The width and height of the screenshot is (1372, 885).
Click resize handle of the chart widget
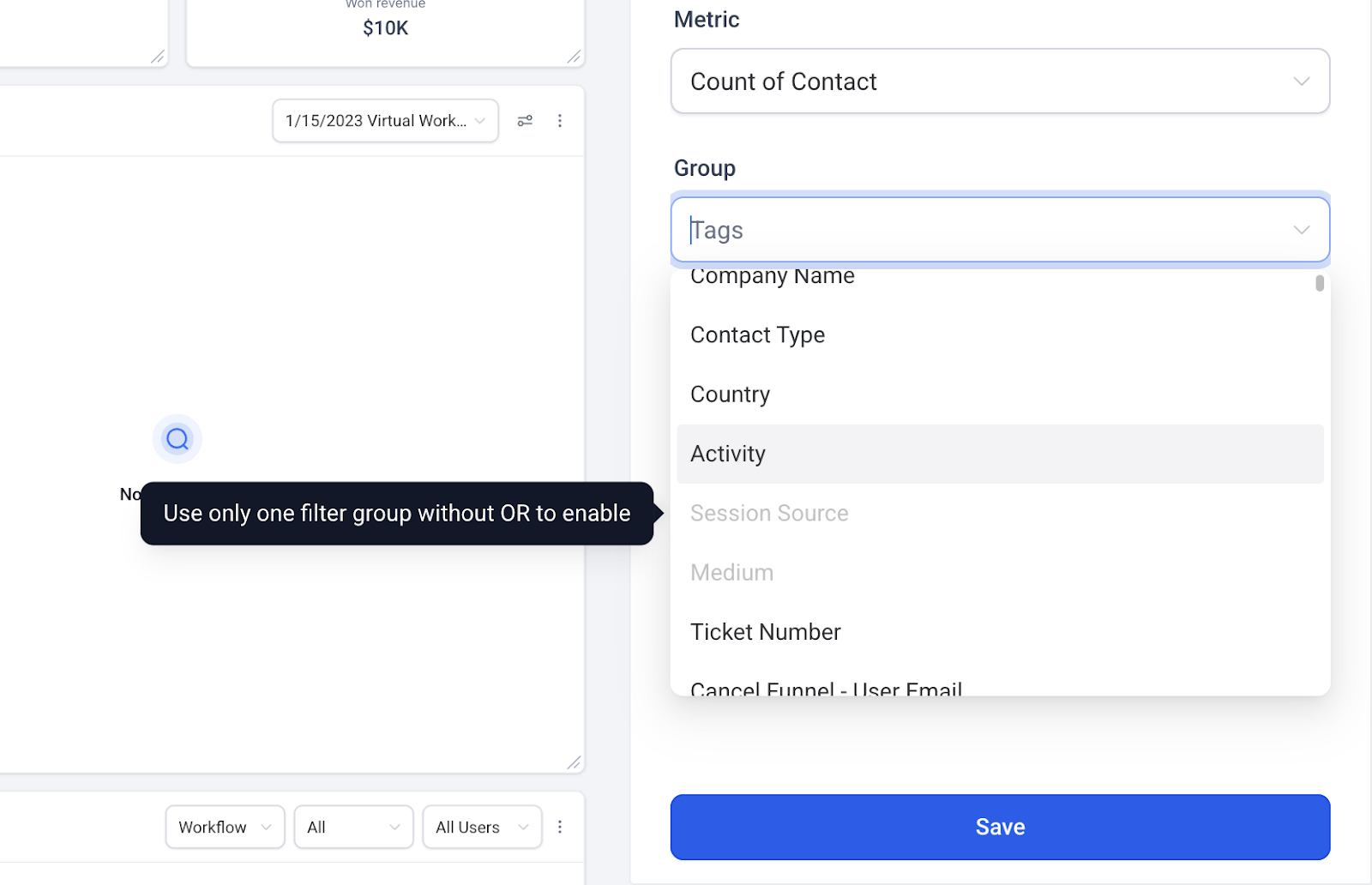[x=575, y=762]
